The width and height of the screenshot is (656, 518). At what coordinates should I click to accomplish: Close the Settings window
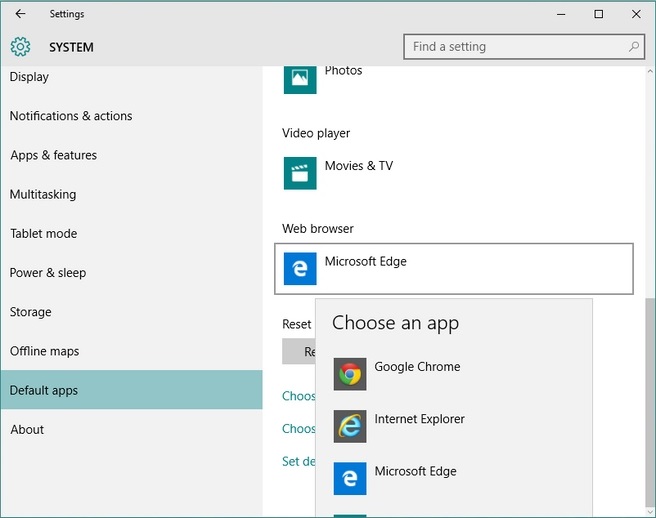636,14
